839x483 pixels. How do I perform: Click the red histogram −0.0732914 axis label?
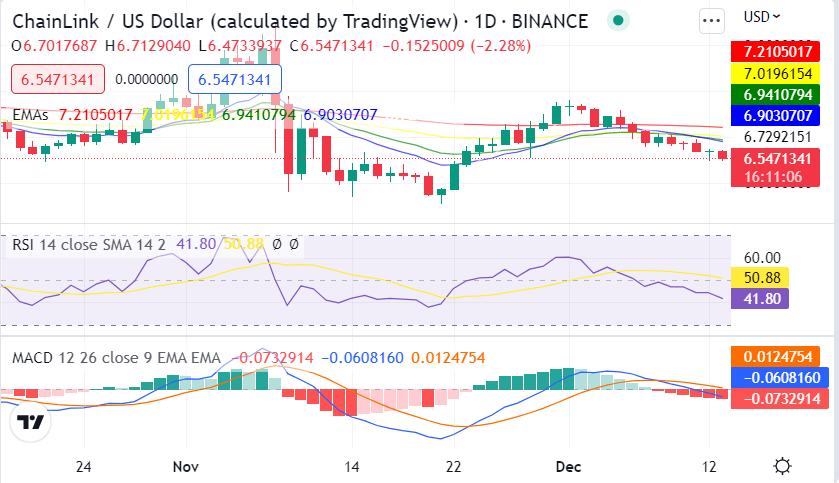point(780,398)
